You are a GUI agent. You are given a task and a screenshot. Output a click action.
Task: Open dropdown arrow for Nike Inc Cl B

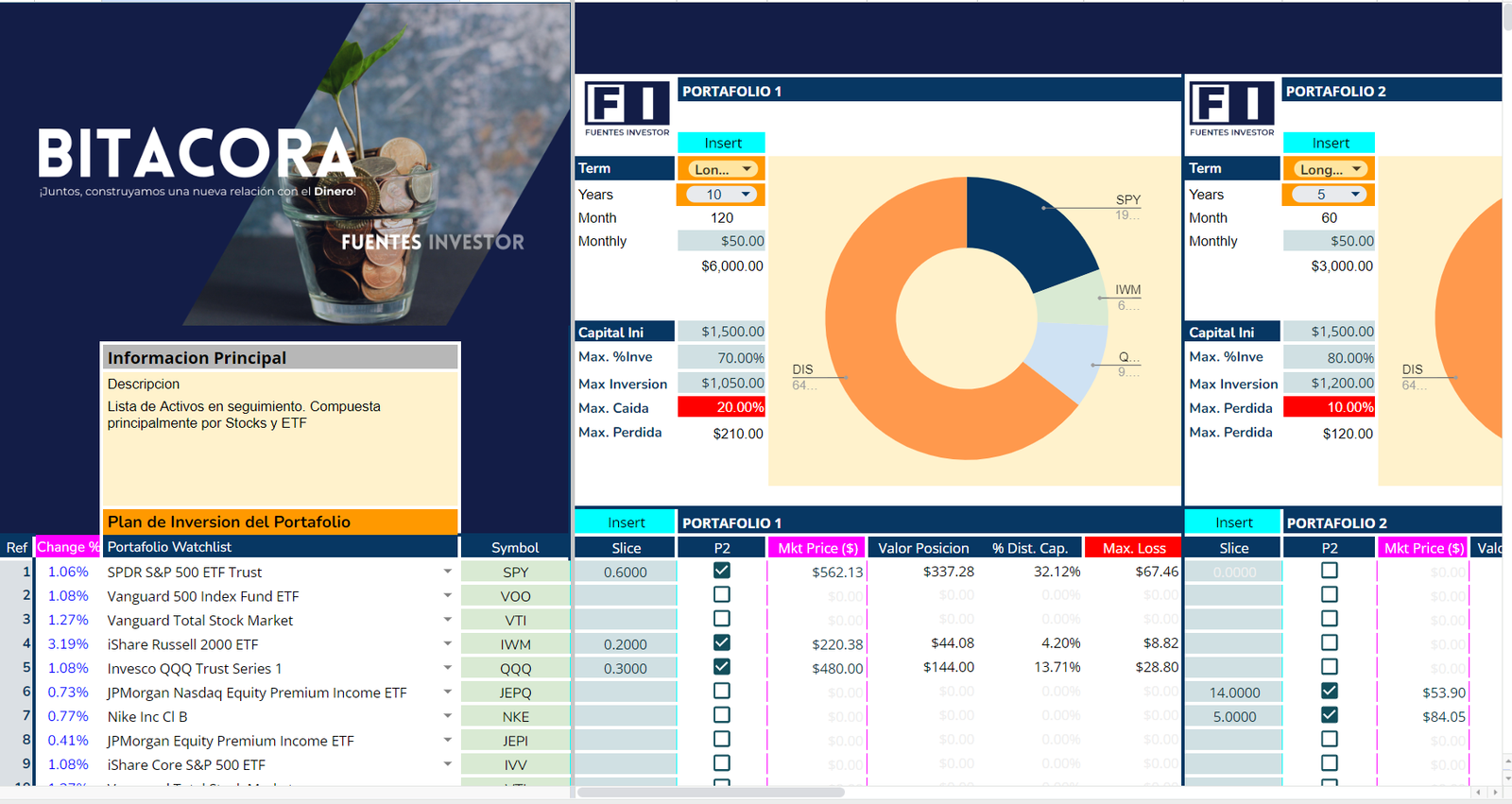point(448,716)
